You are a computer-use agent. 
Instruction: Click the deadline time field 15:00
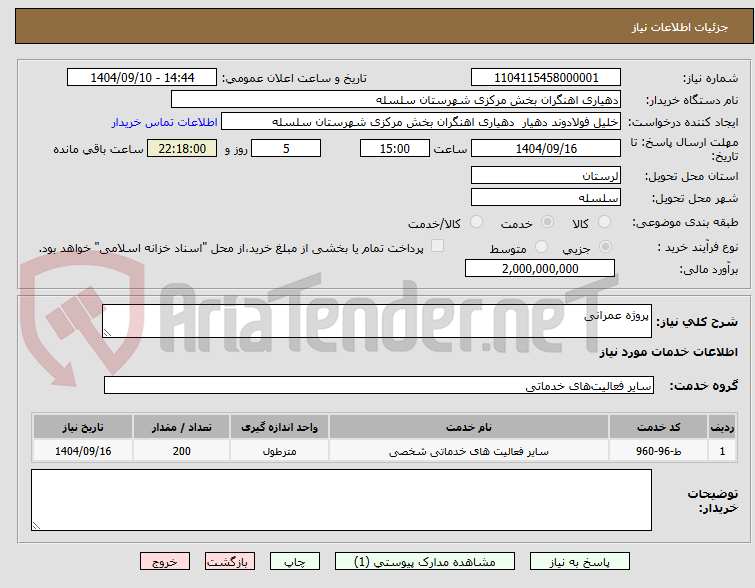(x=395, y=148)
